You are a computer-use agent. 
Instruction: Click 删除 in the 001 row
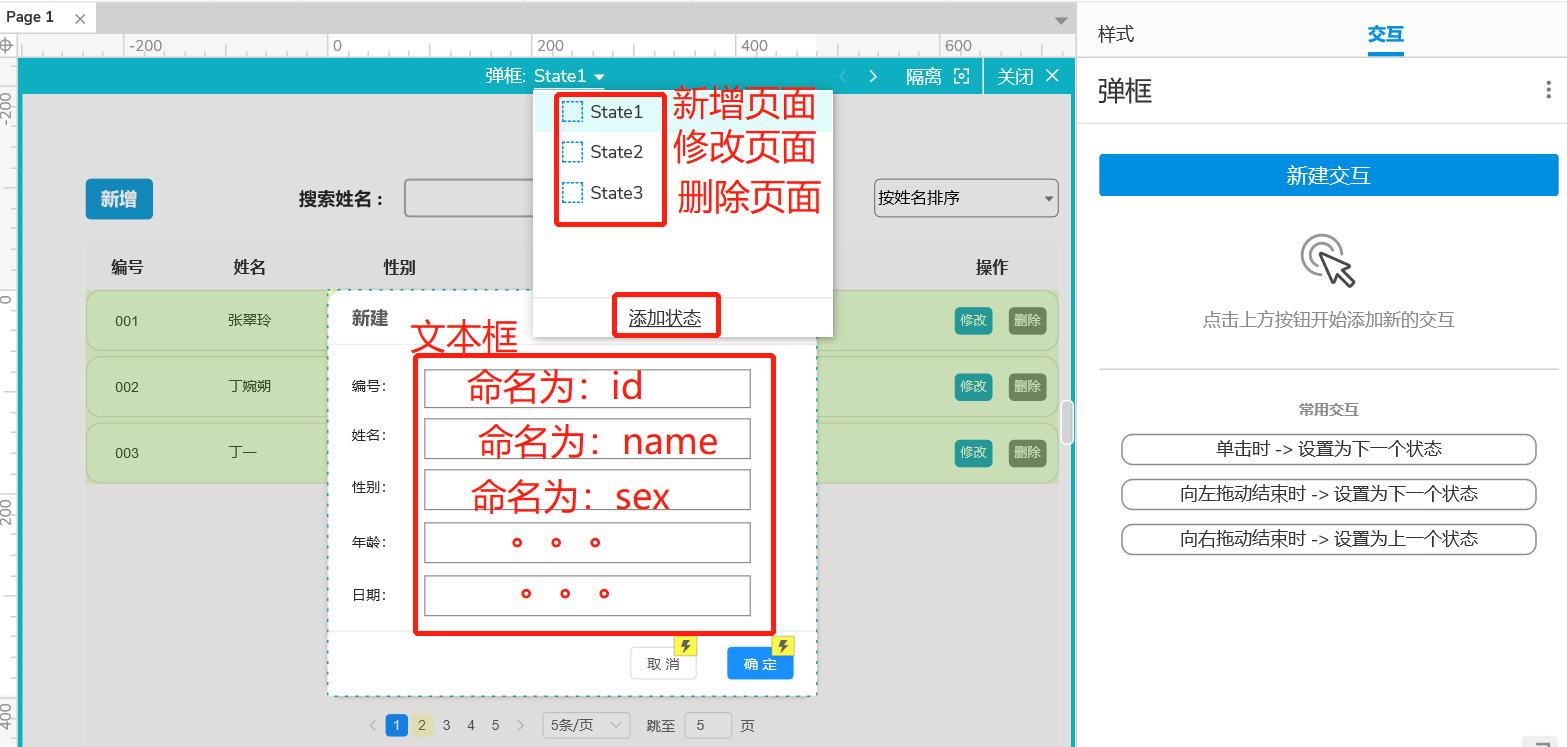(1027, 321)
